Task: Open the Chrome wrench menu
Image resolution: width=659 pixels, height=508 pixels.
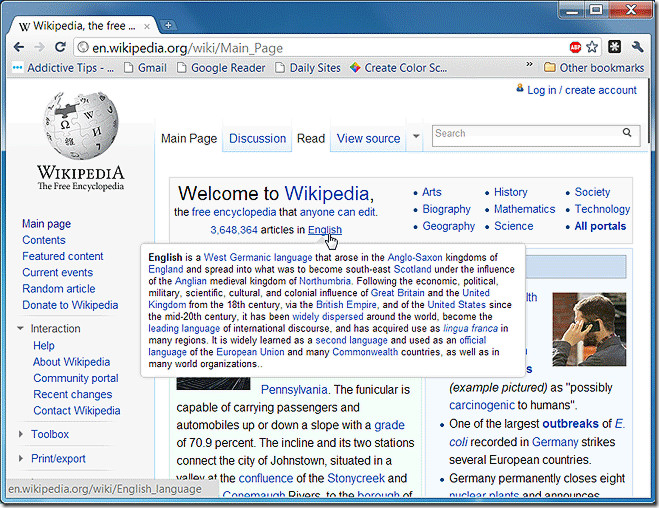Action: point(637,47)
